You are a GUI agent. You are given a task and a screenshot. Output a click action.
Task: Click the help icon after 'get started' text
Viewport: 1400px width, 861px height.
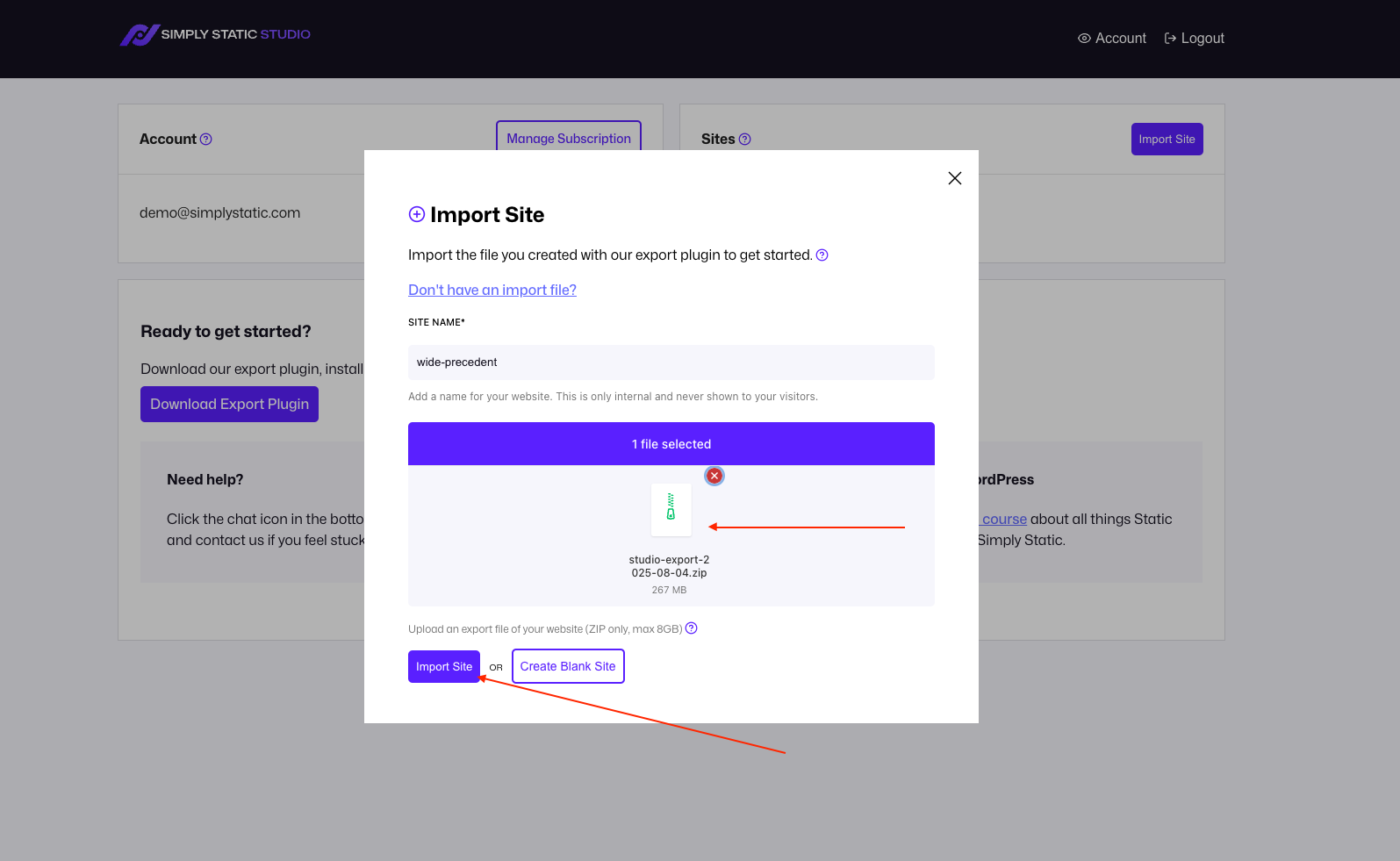(x=822, y=255)
